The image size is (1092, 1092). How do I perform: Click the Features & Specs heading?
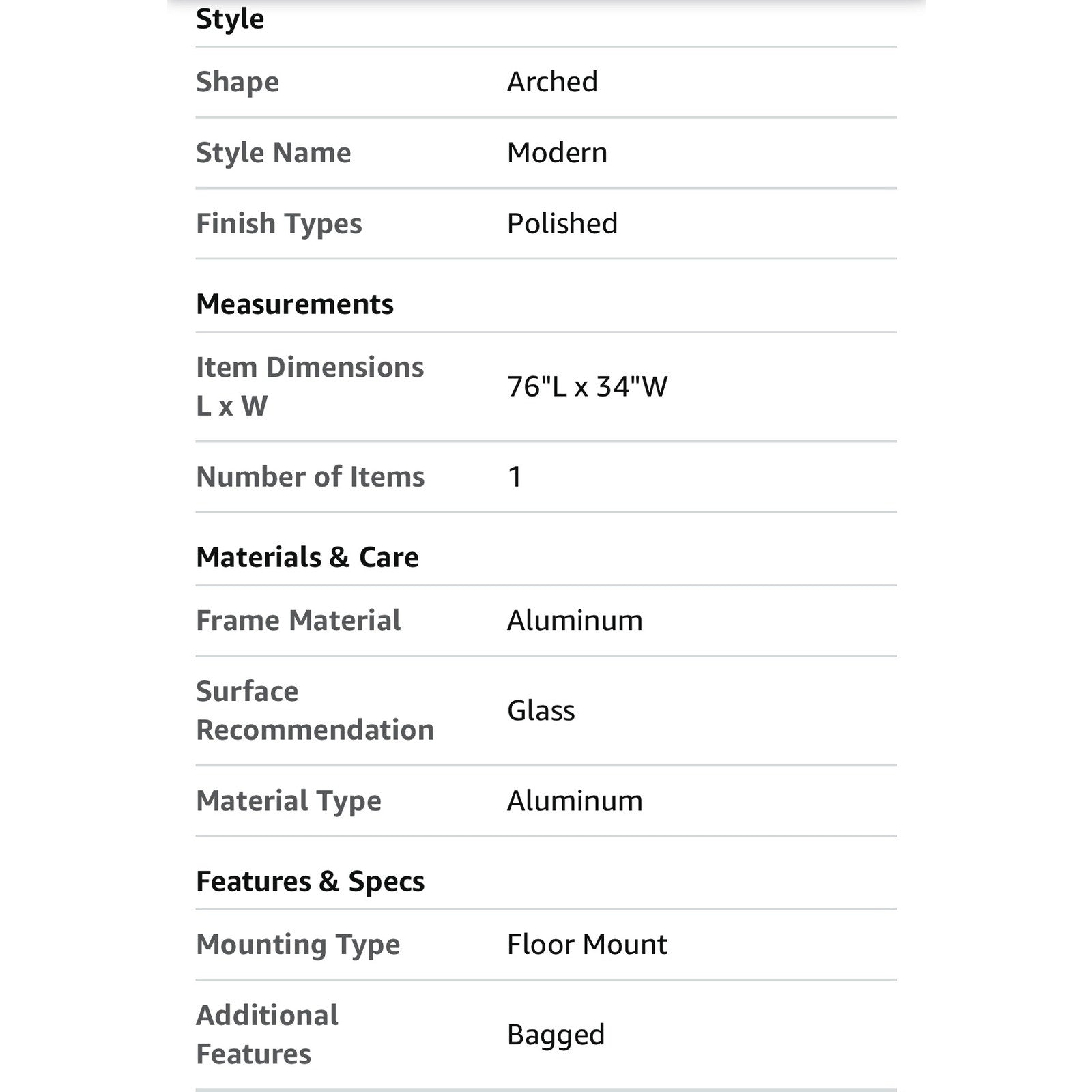[311, 882]
